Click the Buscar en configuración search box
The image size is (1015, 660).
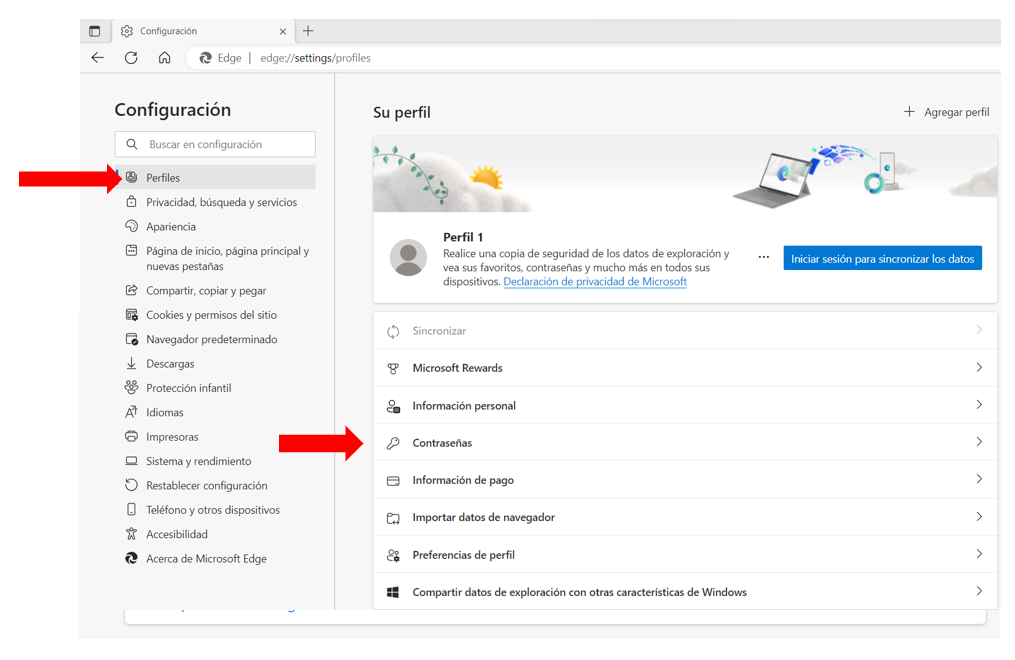click(x=215, y=144)
